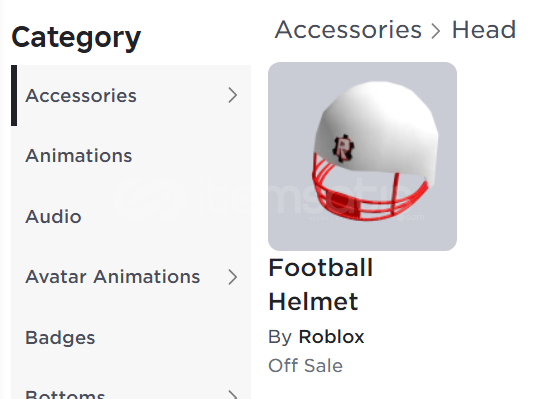
Task: Click Head in the breadcrumb trail
Action: [x=484, y=30]
